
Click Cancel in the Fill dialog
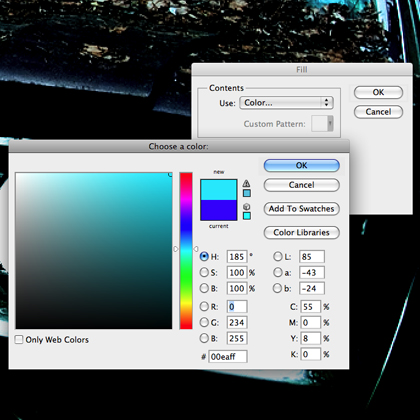point(378,112)
